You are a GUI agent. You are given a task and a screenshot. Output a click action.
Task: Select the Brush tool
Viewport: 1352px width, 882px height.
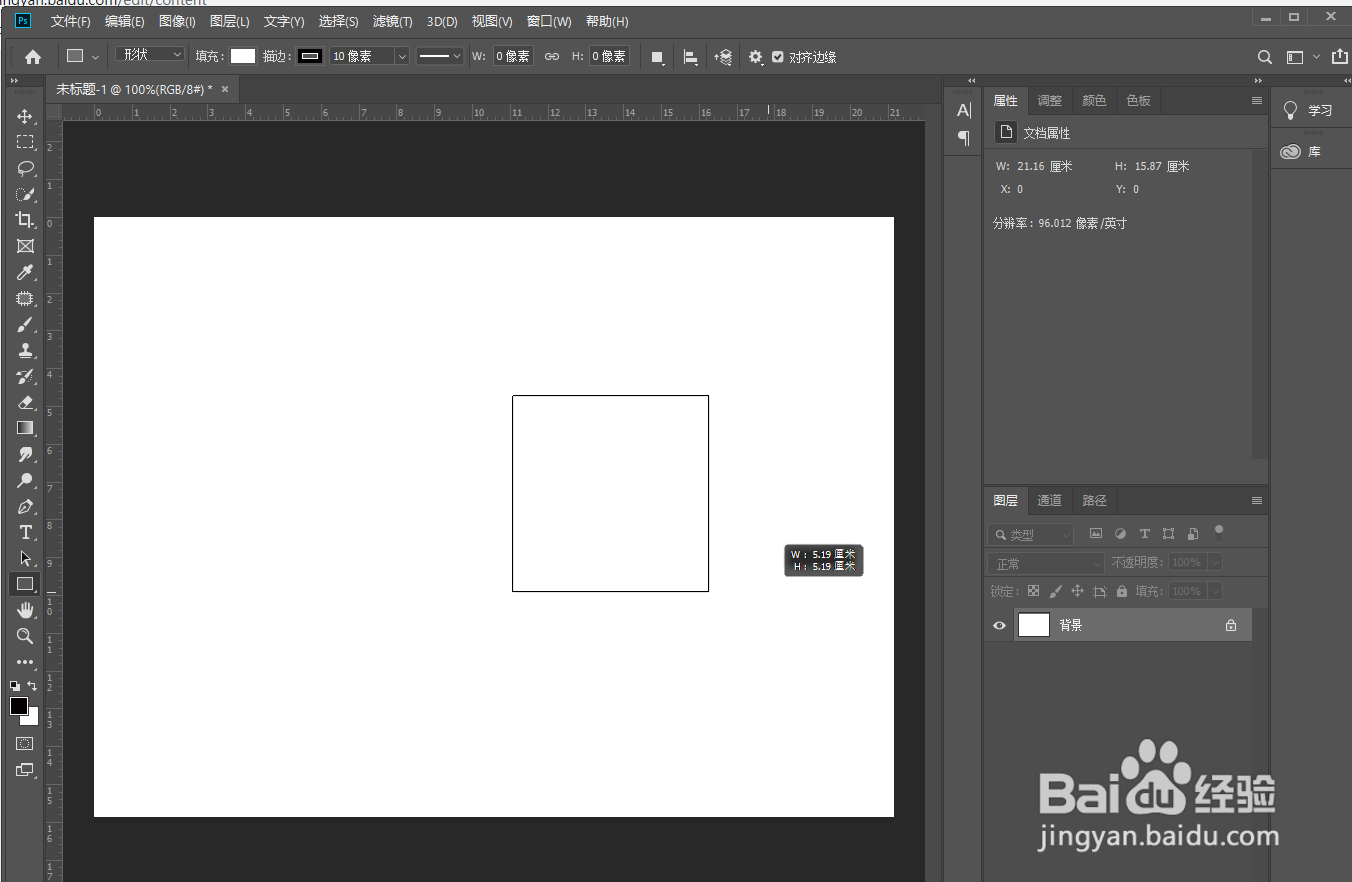pos(25,324)
